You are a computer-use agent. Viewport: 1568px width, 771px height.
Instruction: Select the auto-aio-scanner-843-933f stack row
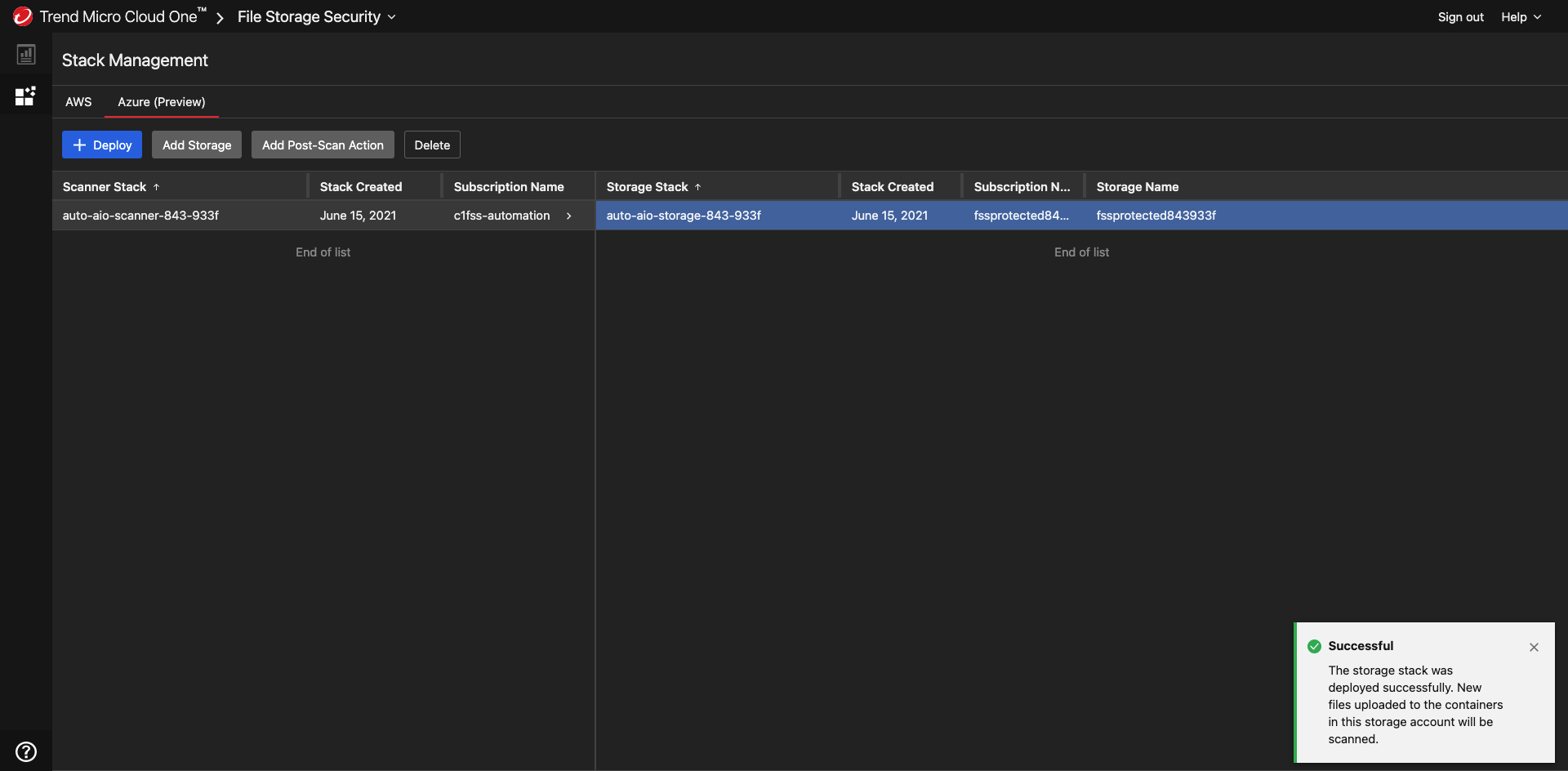tap(141, 216)
